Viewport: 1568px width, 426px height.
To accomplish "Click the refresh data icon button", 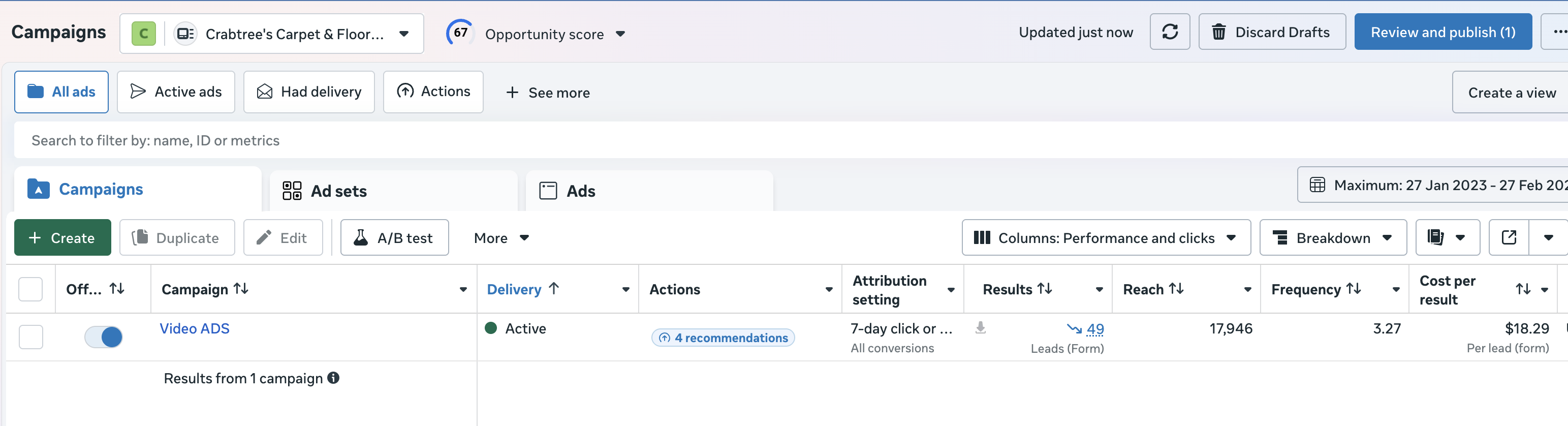I will pos(1169,32).
